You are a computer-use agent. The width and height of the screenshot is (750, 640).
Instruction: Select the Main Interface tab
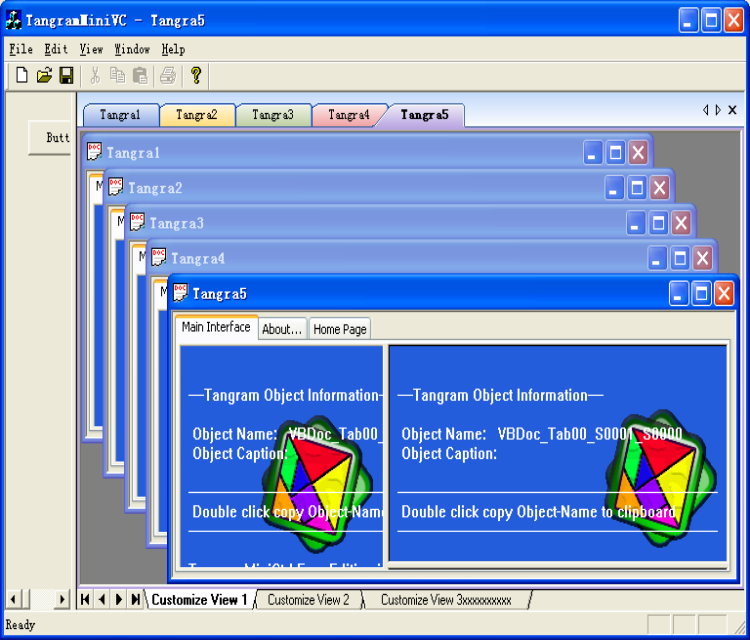click(x=216, y=327)
